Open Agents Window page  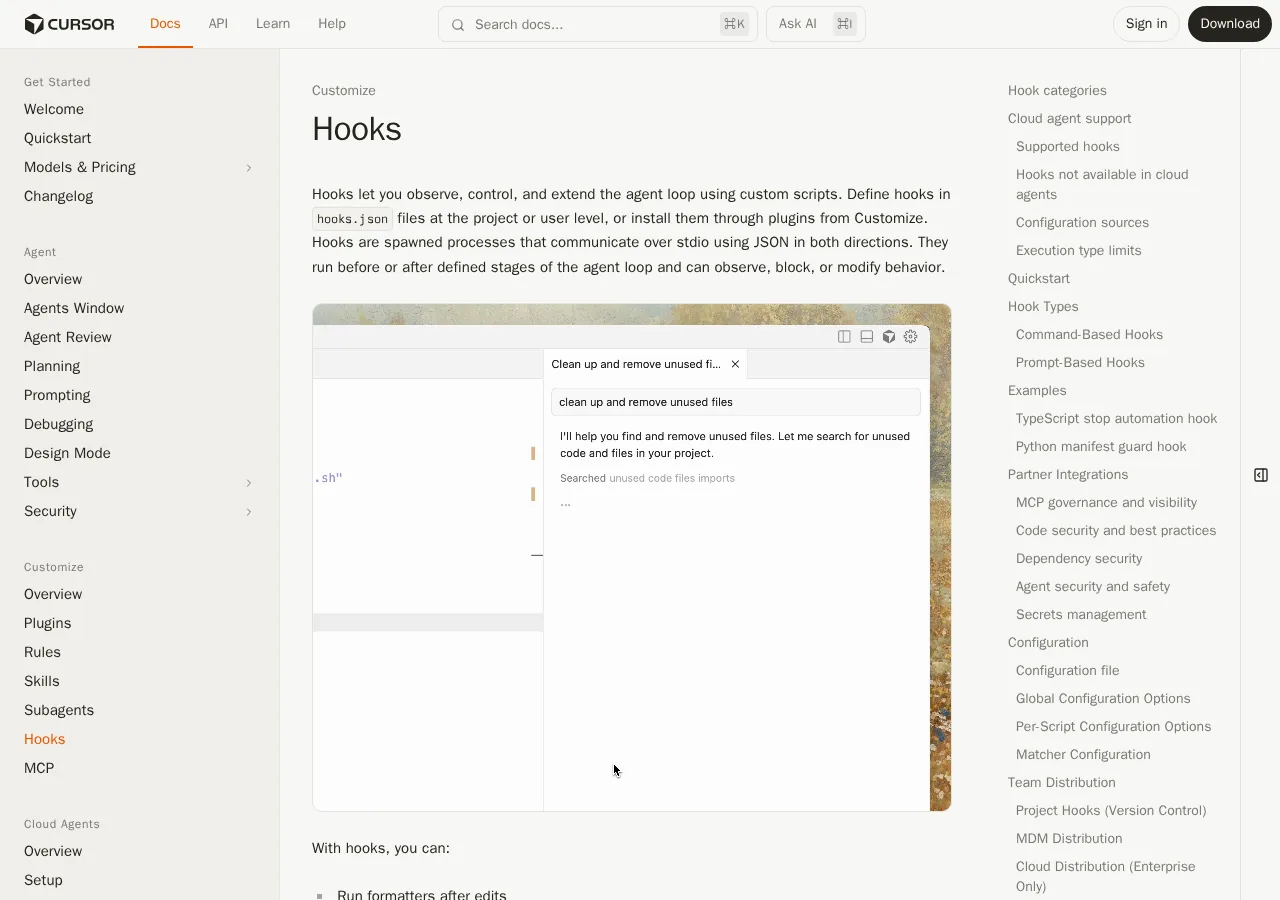[x=74, y=308]
